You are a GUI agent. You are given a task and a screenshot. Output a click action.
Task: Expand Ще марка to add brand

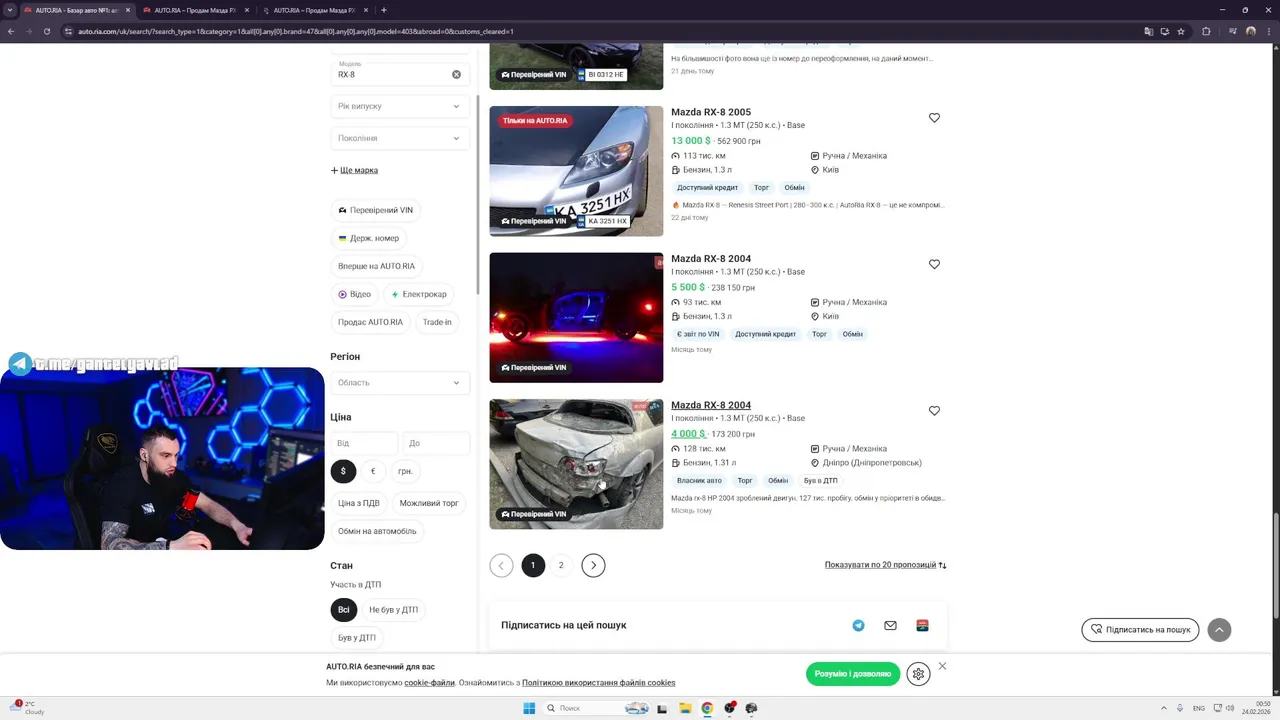click(x=354, y=170)
